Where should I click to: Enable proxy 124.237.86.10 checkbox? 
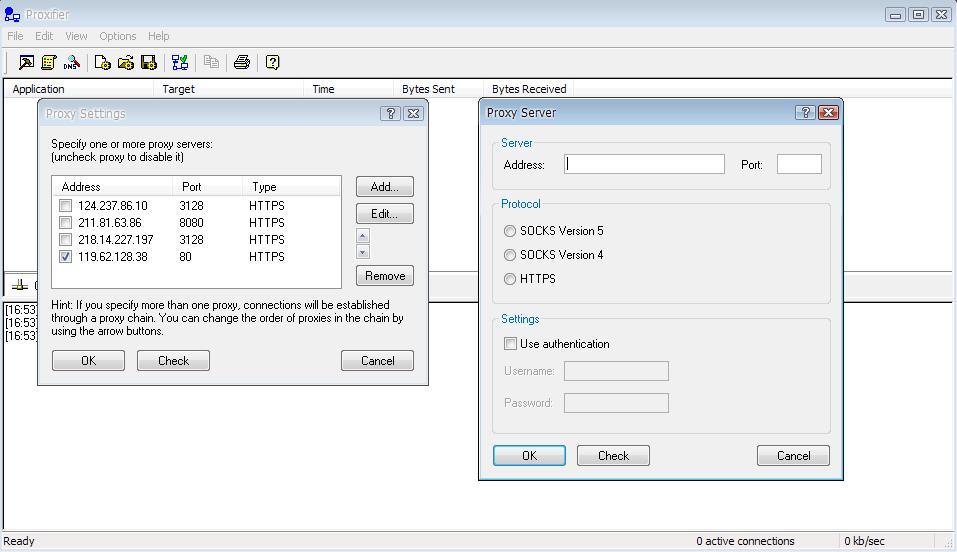(x=65, y=205)
